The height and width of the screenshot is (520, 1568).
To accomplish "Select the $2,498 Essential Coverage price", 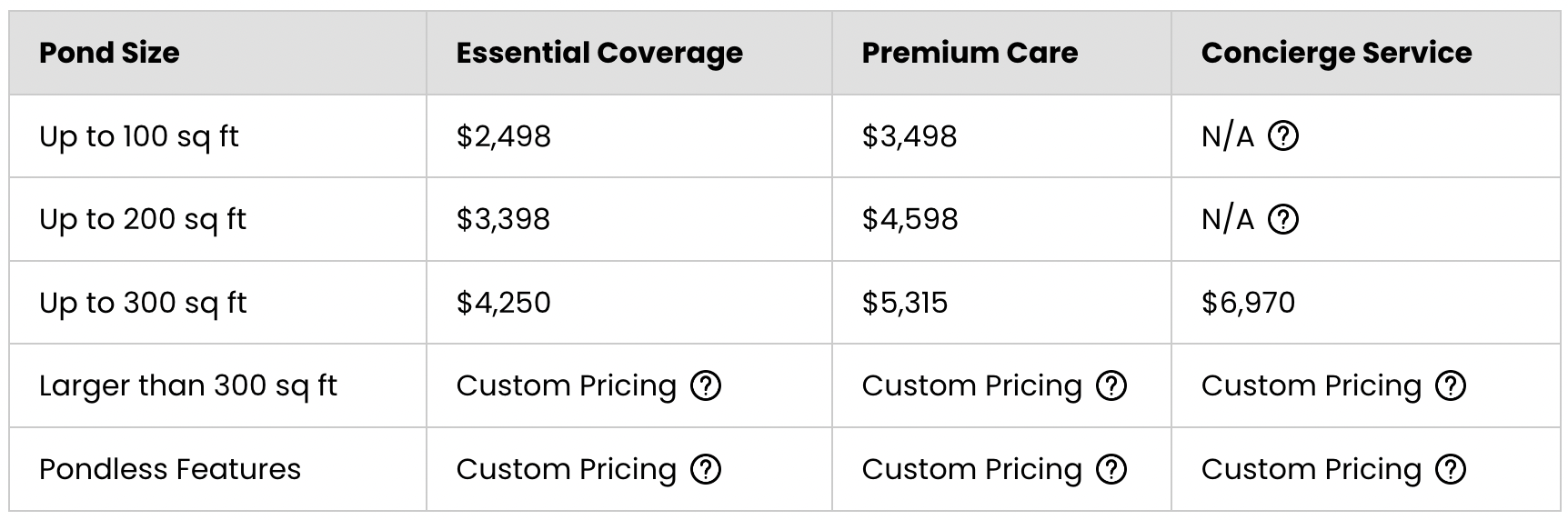I will 504,136.
